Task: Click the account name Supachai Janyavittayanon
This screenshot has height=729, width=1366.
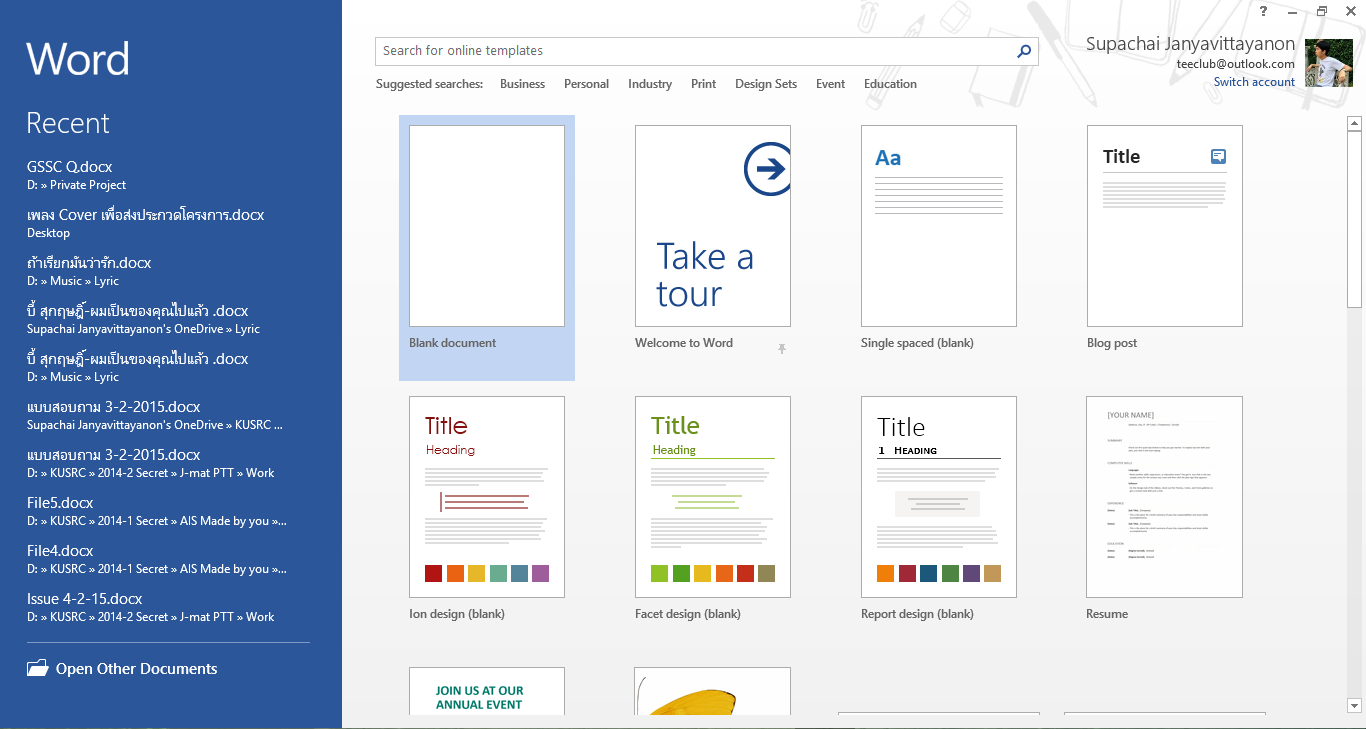Action: [1190, 44]
